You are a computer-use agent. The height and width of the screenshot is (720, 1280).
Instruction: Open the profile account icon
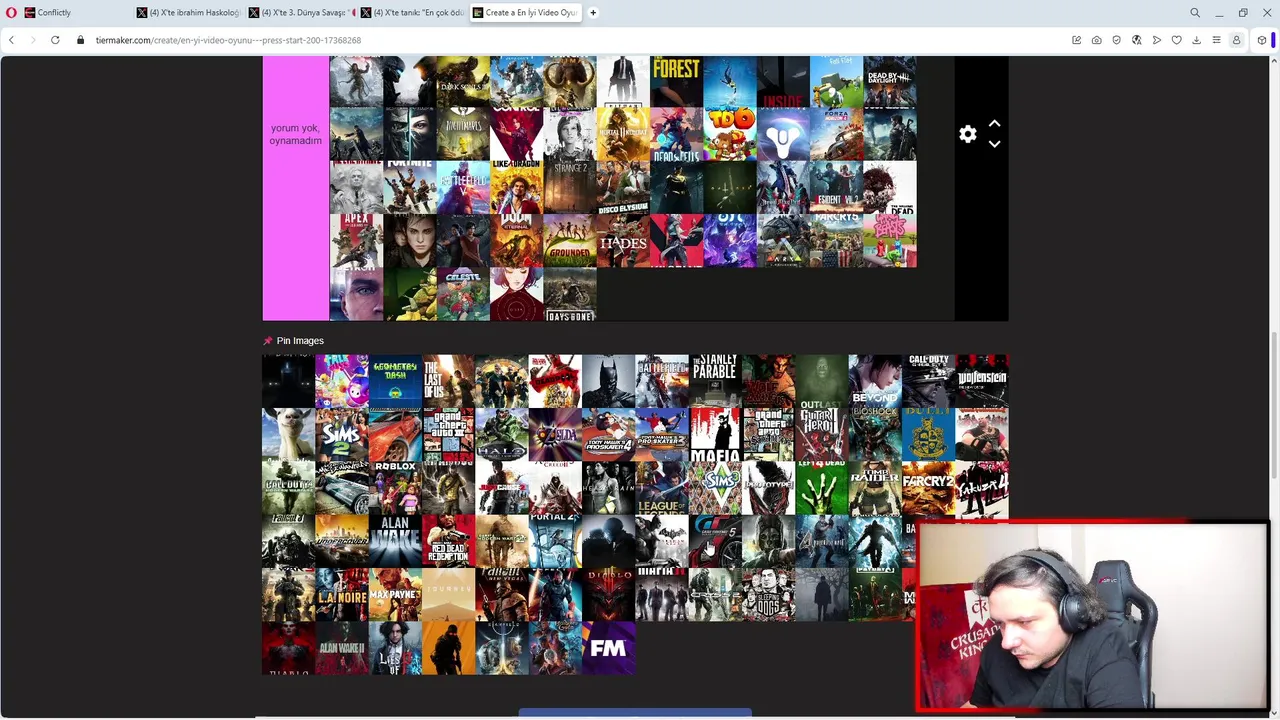tap(1236, 40)
